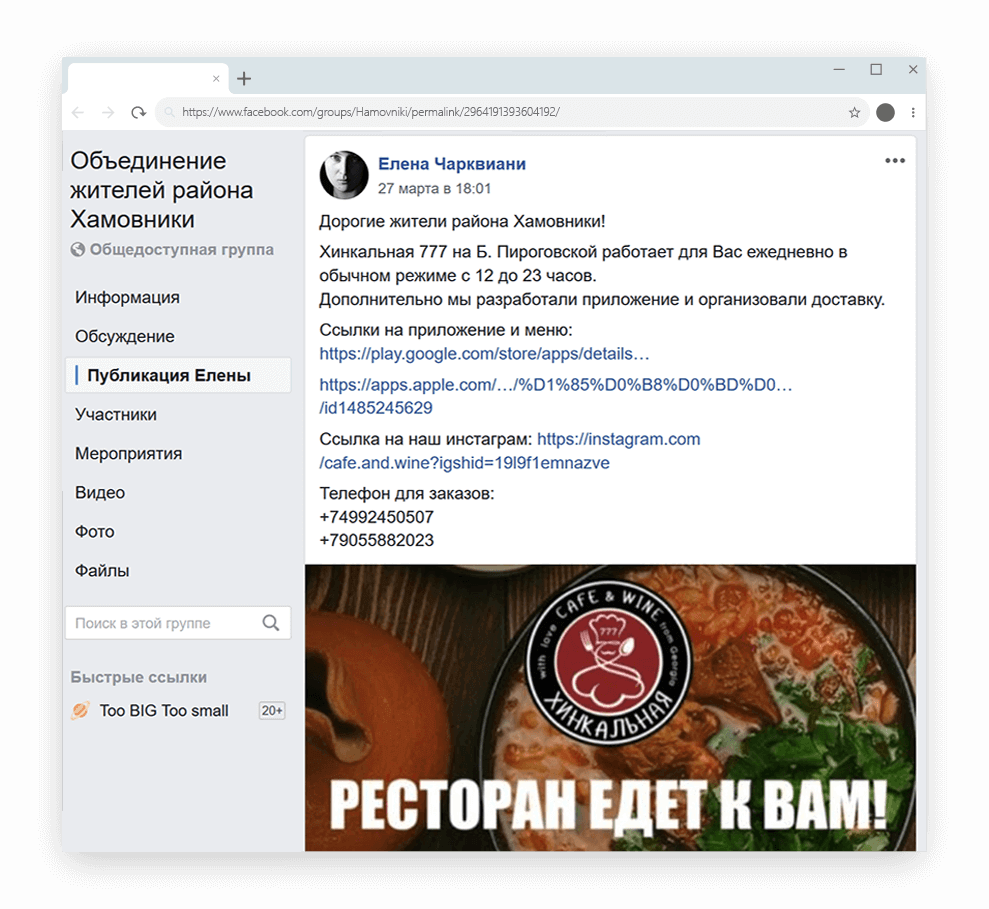Open the Мероприятия section
This screenshot has height=909, width=989.
coord(129,454)
